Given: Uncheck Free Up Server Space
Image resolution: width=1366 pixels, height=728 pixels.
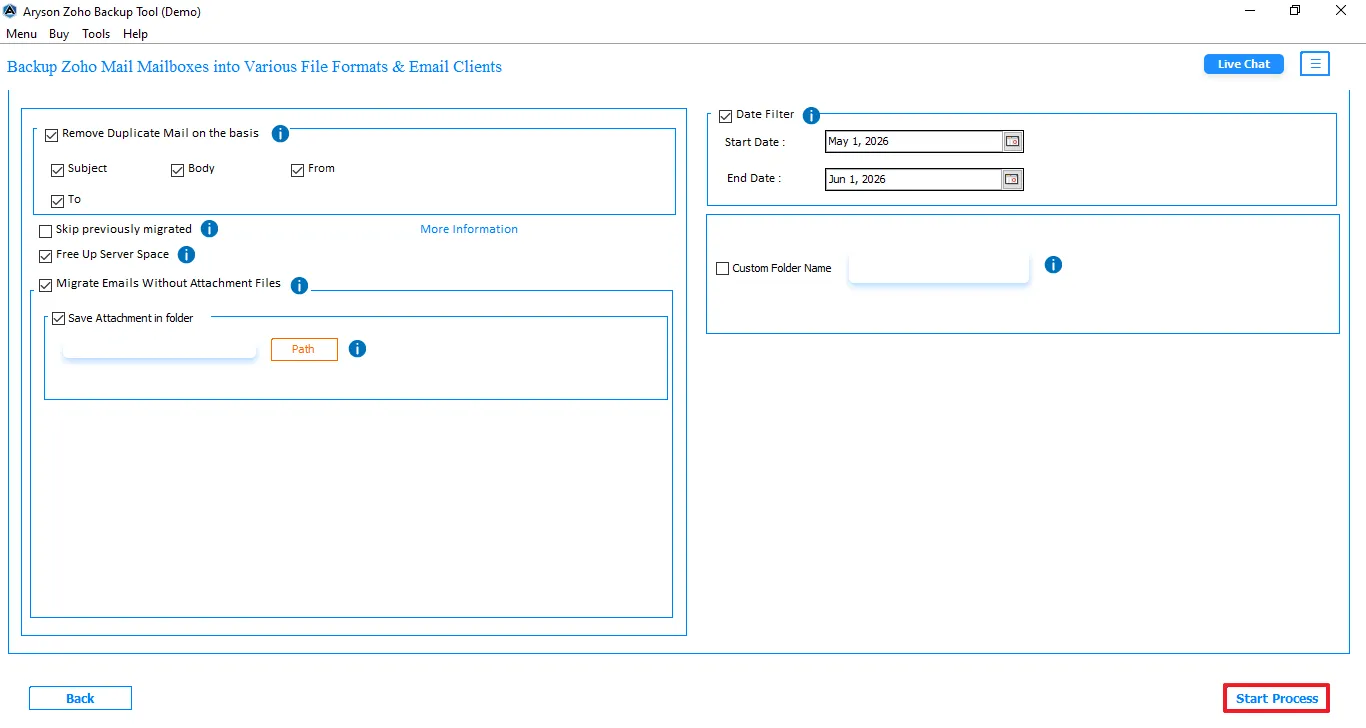Looking at the screenshot, I should 46,256.
